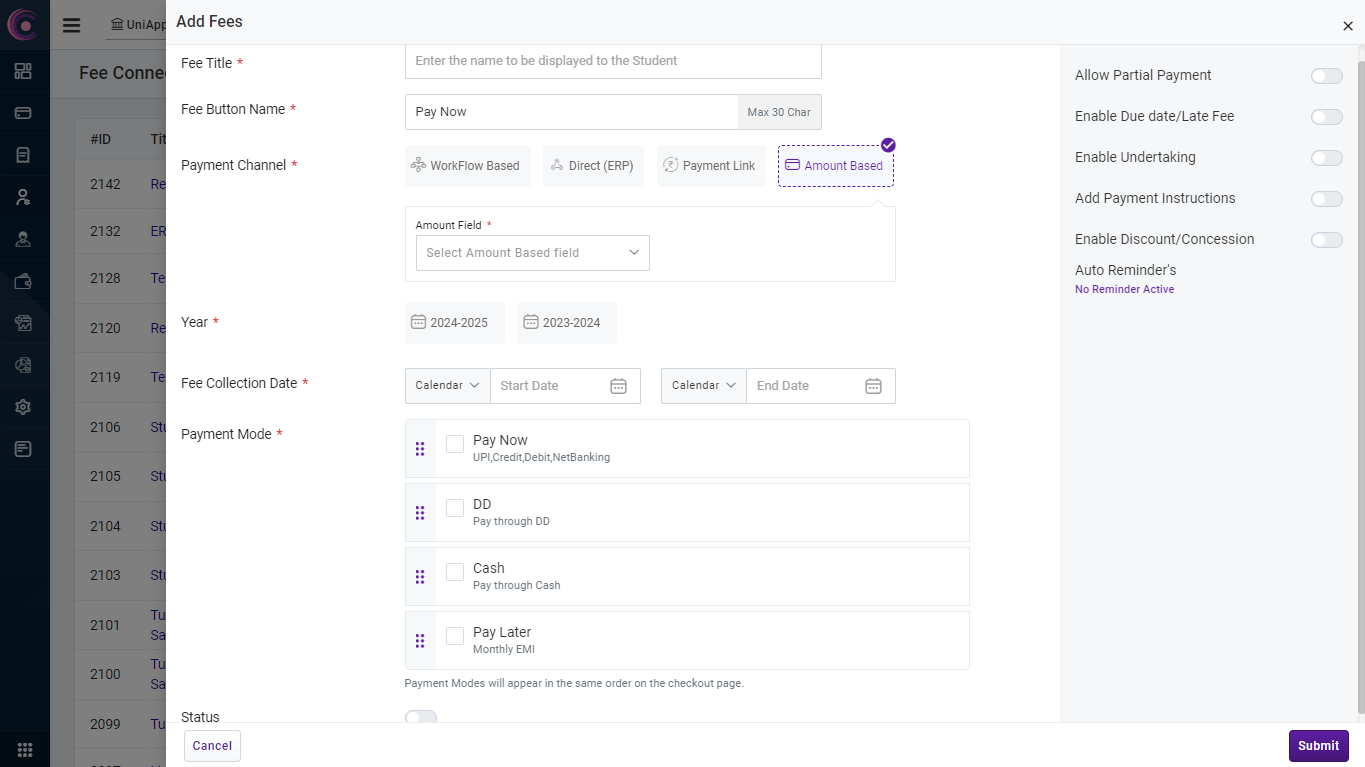Click into the Fee Title input field
The width and height of the screenshot is (1365, 767).
tap(612, 61)
